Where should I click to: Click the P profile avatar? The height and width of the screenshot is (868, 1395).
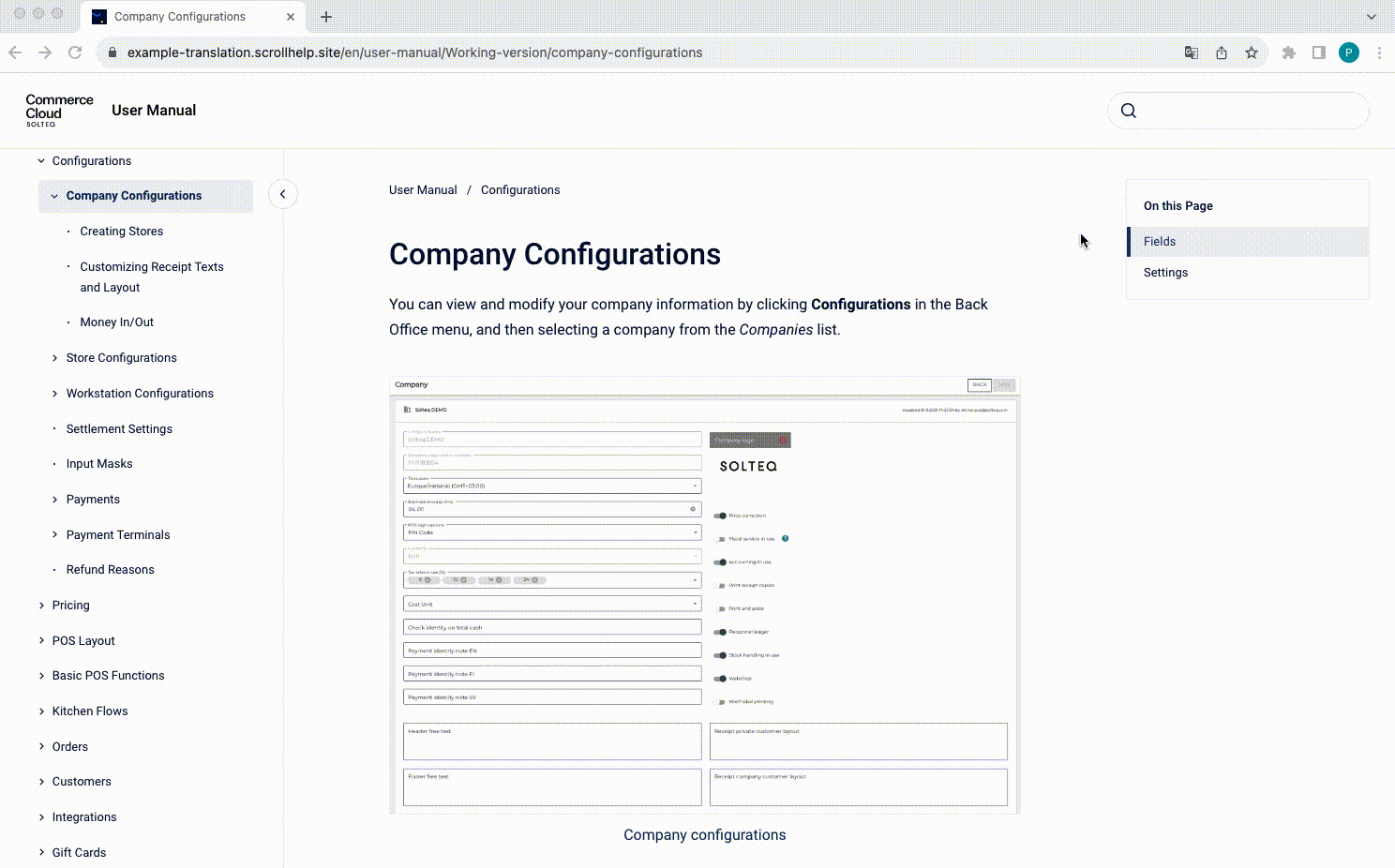[x=1349, y=52]
